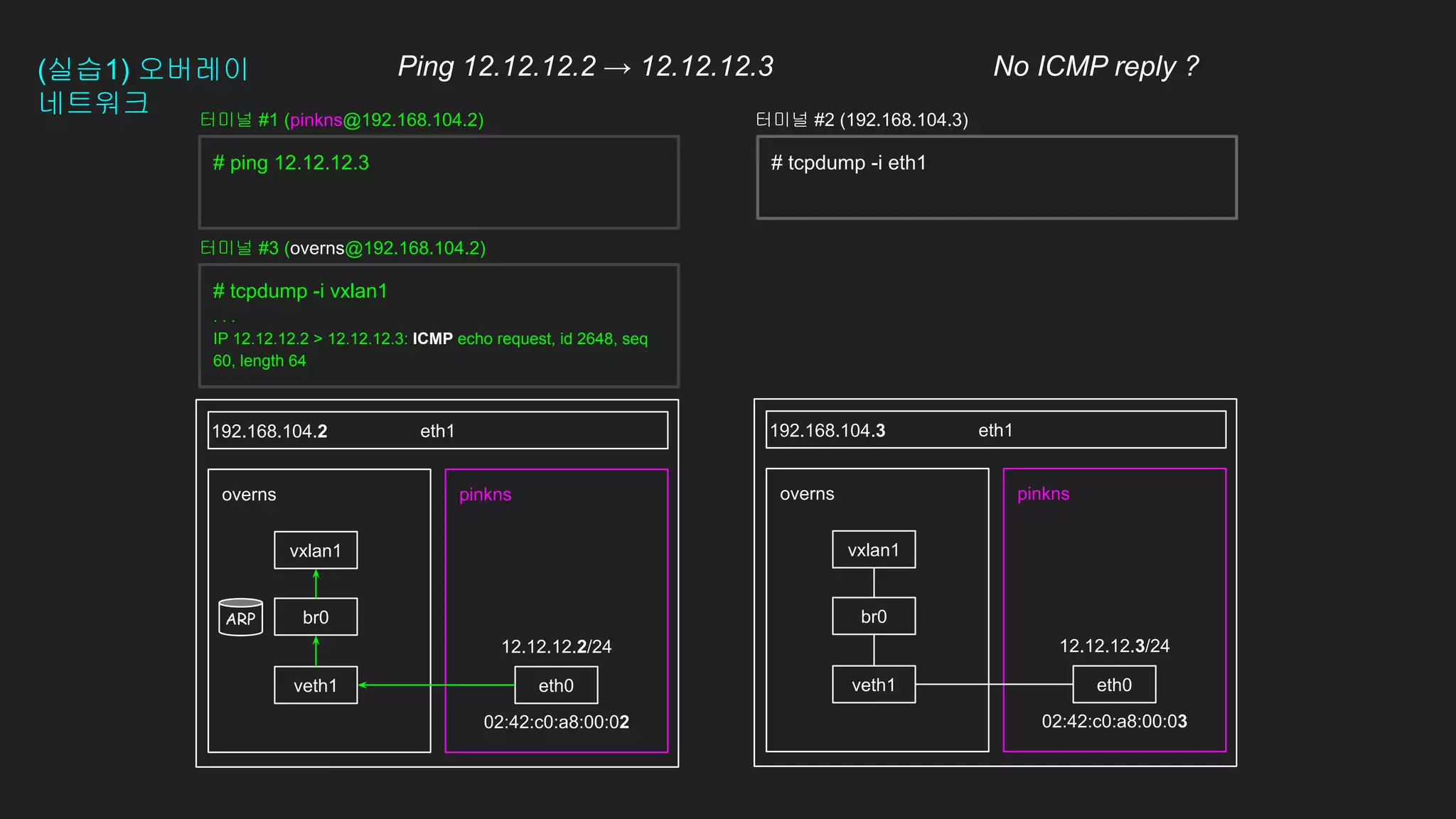Click the No ICMP reply heading
Screen dimensions: 1456x819
(x=1096, y=66)
